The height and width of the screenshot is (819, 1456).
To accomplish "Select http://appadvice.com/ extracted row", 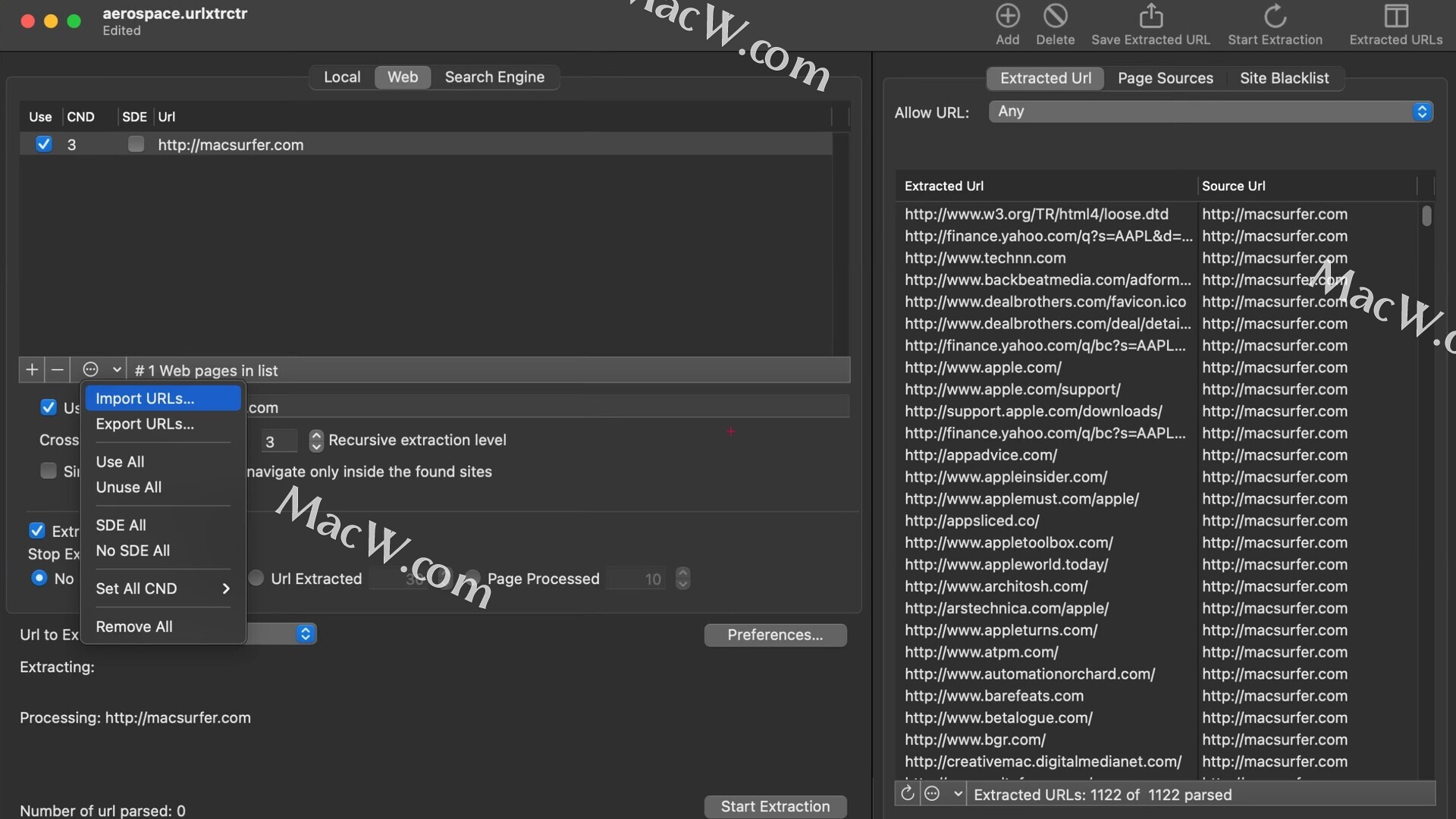I will [1157, 455].
